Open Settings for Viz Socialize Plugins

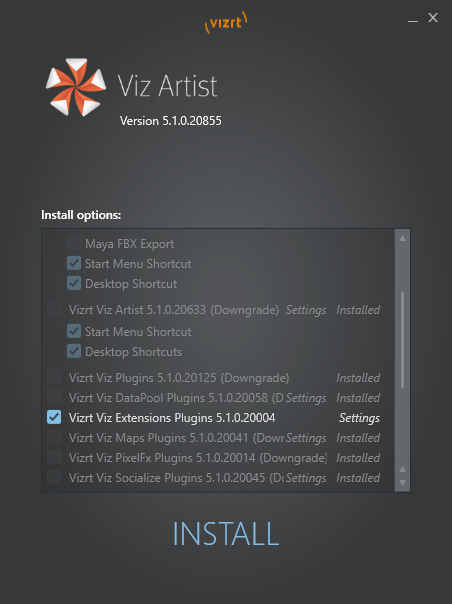306,478
